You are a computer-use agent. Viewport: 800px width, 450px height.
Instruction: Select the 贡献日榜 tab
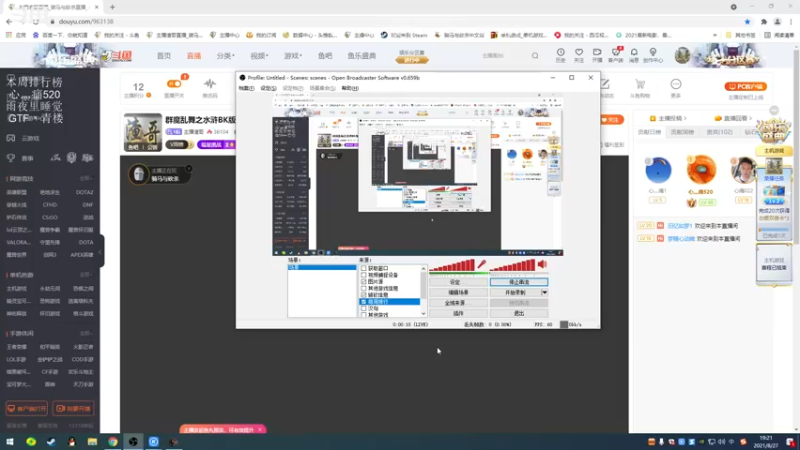649,132
